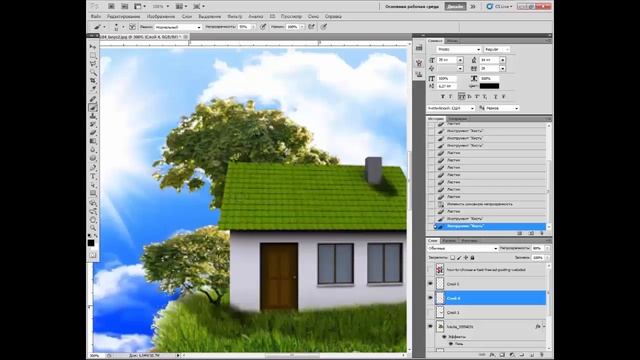Click Основная рабочая среда workspace button
This screenshot has height=360, width=640.
pyautogui.click(x=412, y=7)
